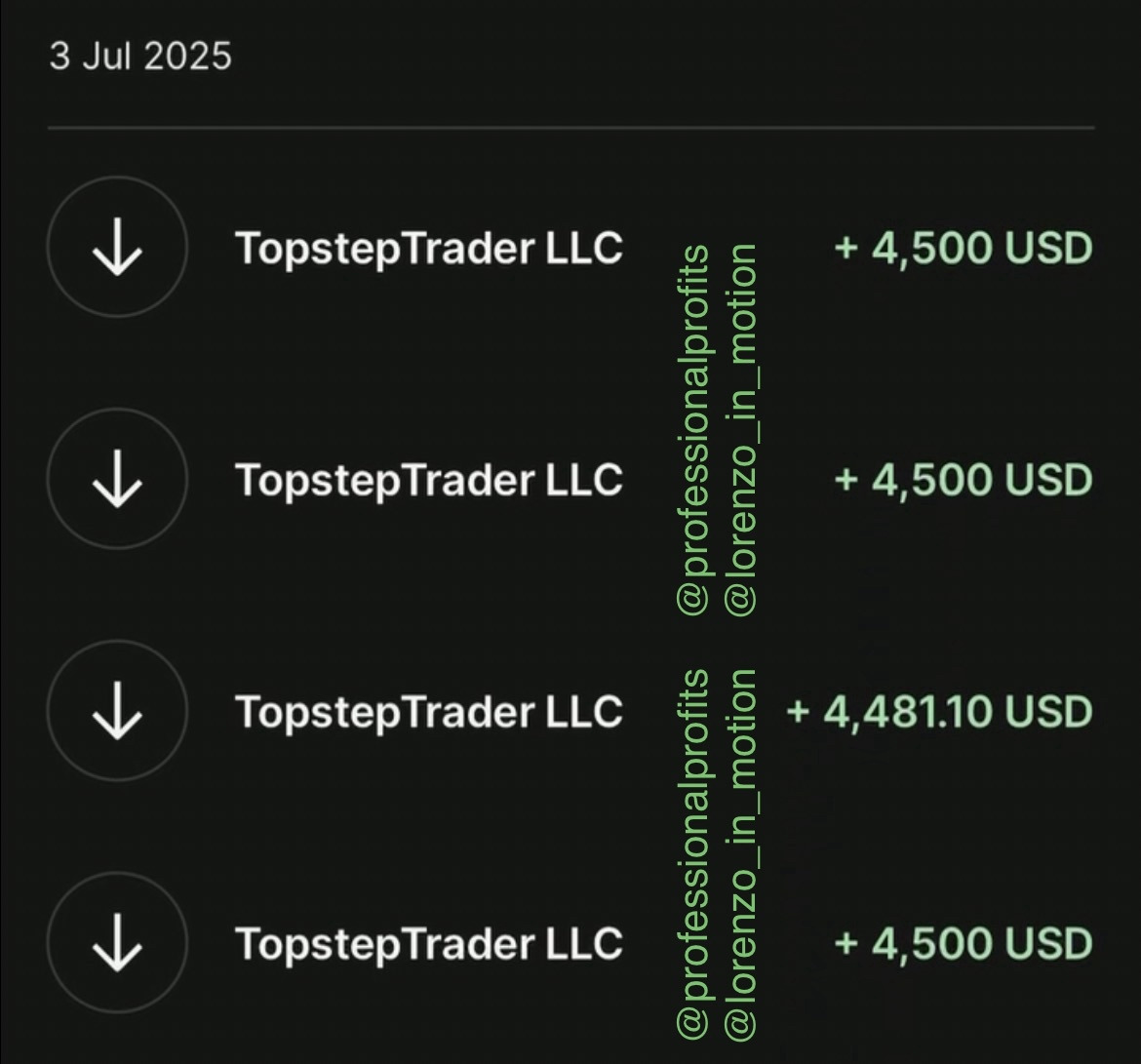Screen dimensions: 1141x1064
Task: Open the first TopstepTrader LLC payee name
Action: (428, 249)
